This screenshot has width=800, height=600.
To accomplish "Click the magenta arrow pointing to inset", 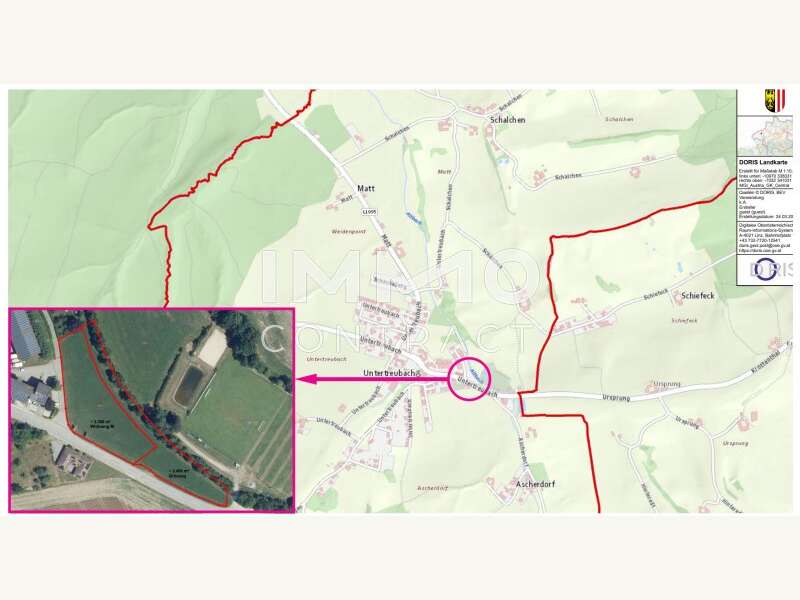I will pos(372,379).
